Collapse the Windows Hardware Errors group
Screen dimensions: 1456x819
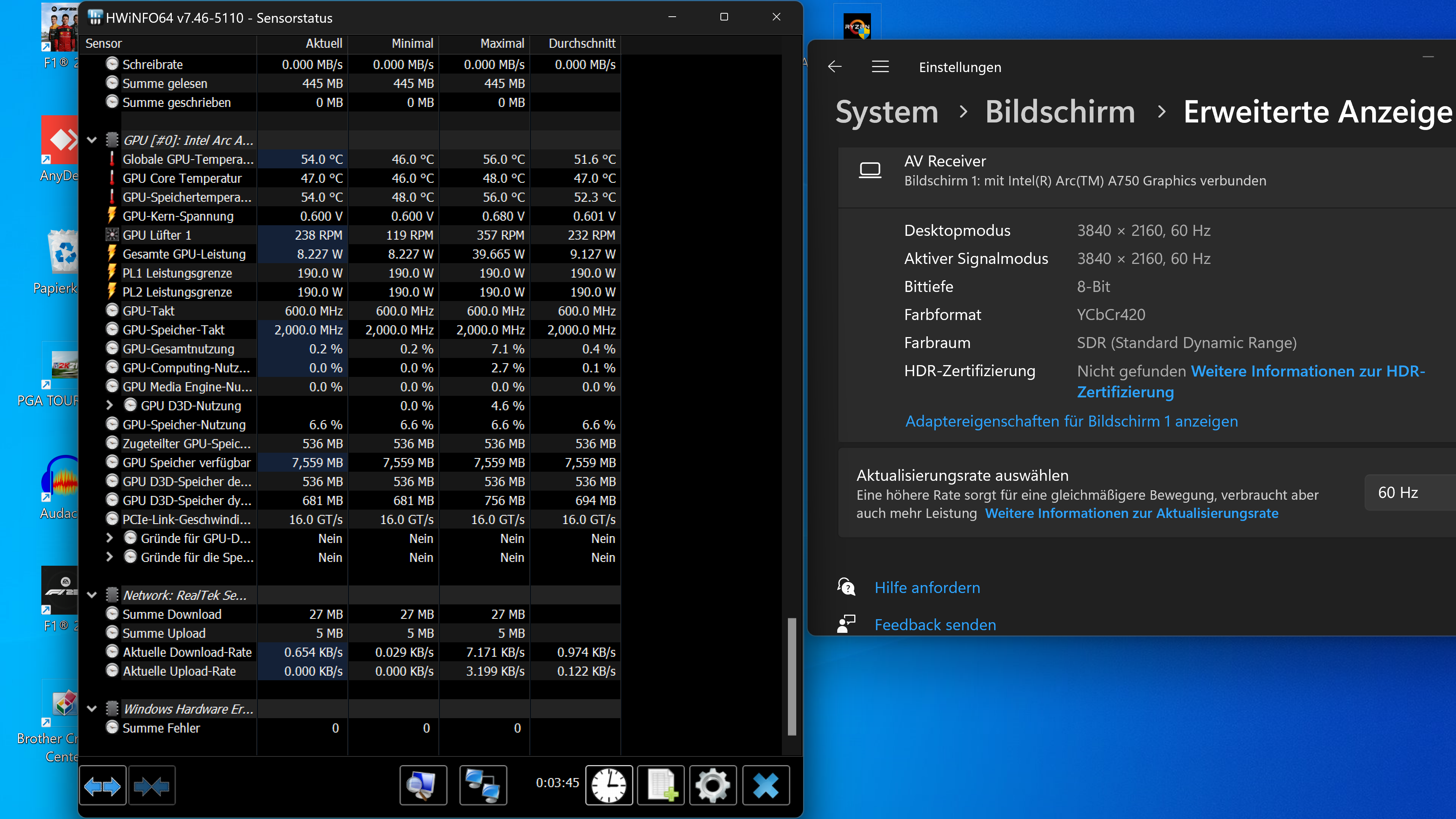click(91, 709)
